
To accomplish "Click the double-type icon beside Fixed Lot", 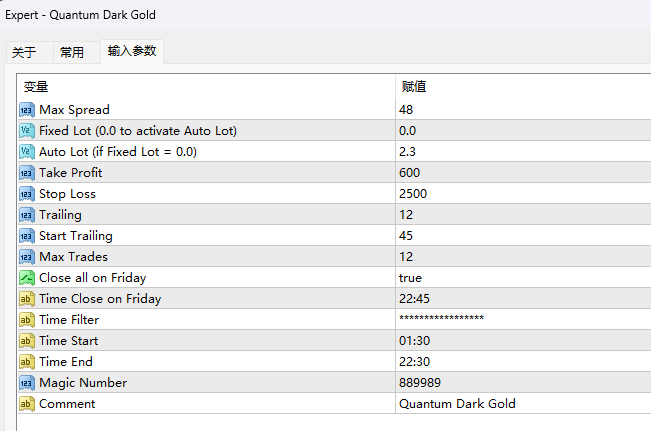I will [27, 131].
